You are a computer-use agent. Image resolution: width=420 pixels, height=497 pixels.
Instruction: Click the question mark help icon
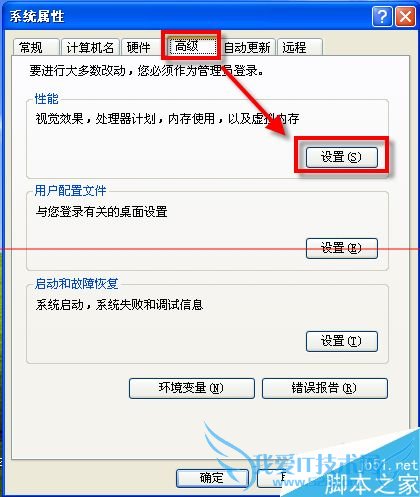point(382,16)
